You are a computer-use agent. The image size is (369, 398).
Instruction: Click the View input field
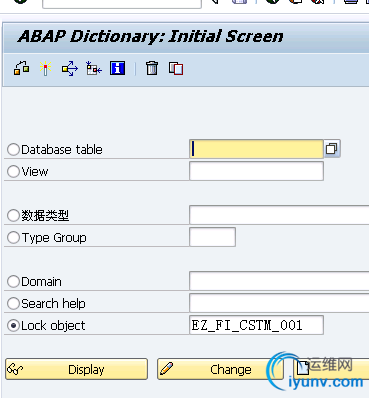tap(256, 171)
